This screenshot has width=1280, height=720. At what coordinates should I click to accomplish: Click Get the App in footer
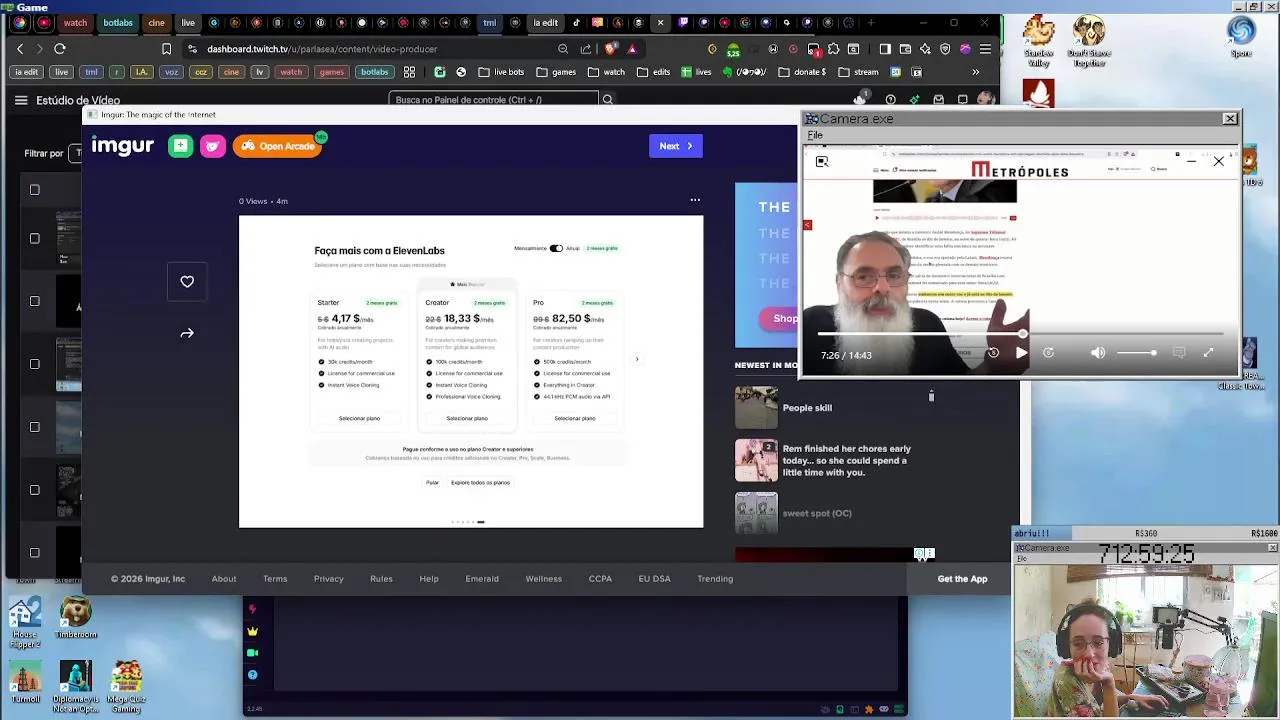tap(962, 579)
